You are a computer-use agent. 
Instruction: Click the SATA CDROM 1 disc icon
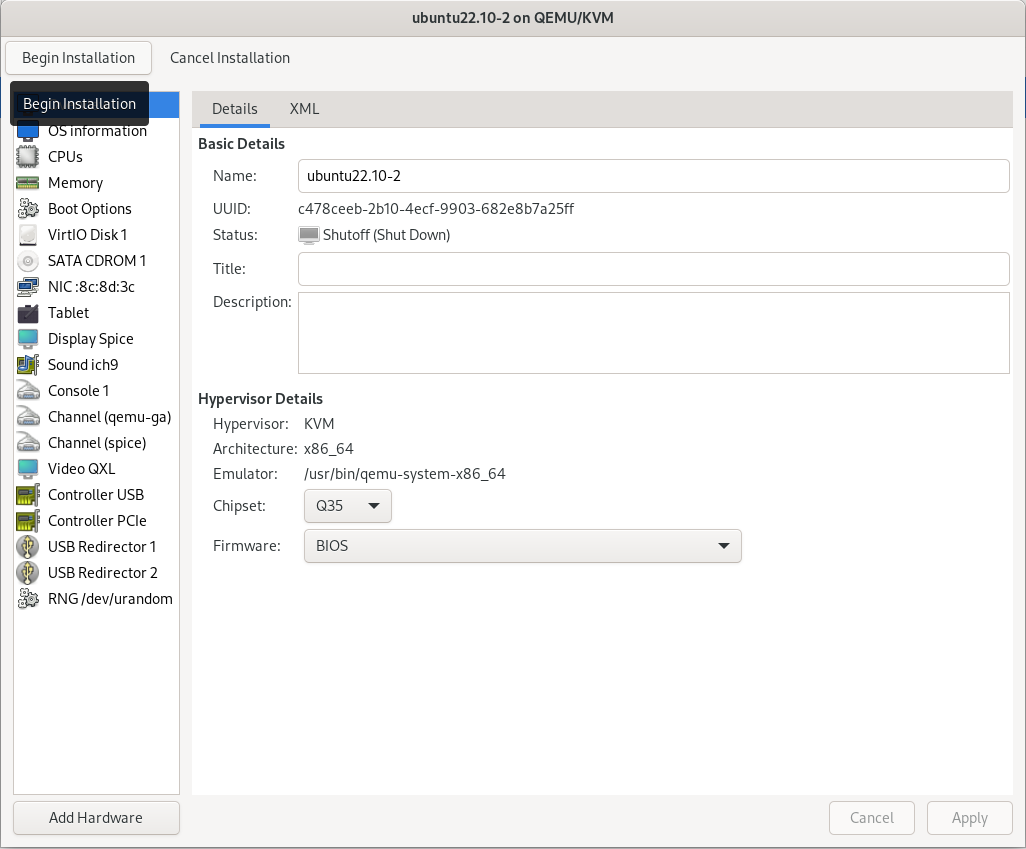coord(27,261)
